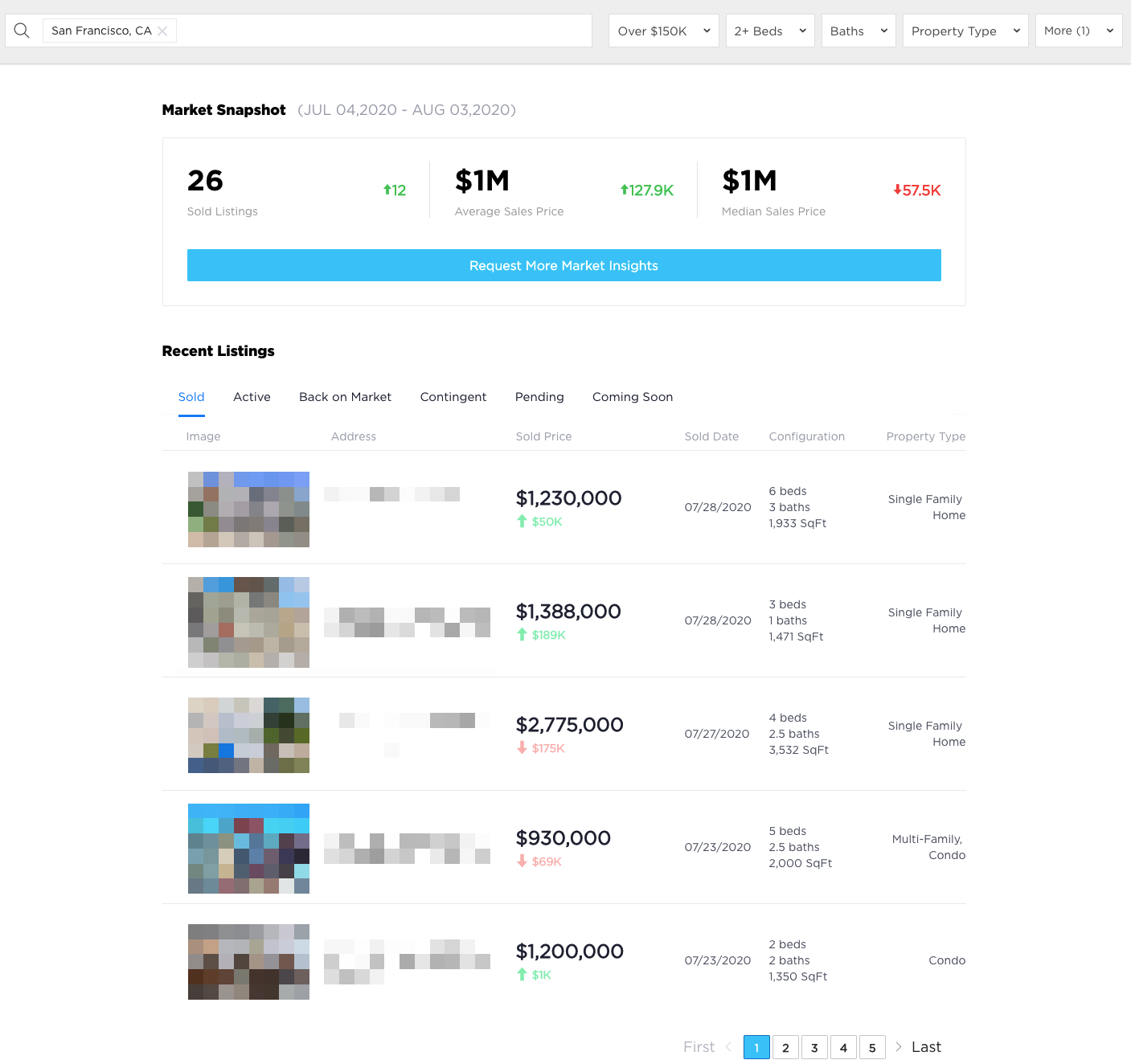Click the Average Sales Price label
Image resolution: width=1131 pixels, height=1064 pixels.
coord(509,211)
